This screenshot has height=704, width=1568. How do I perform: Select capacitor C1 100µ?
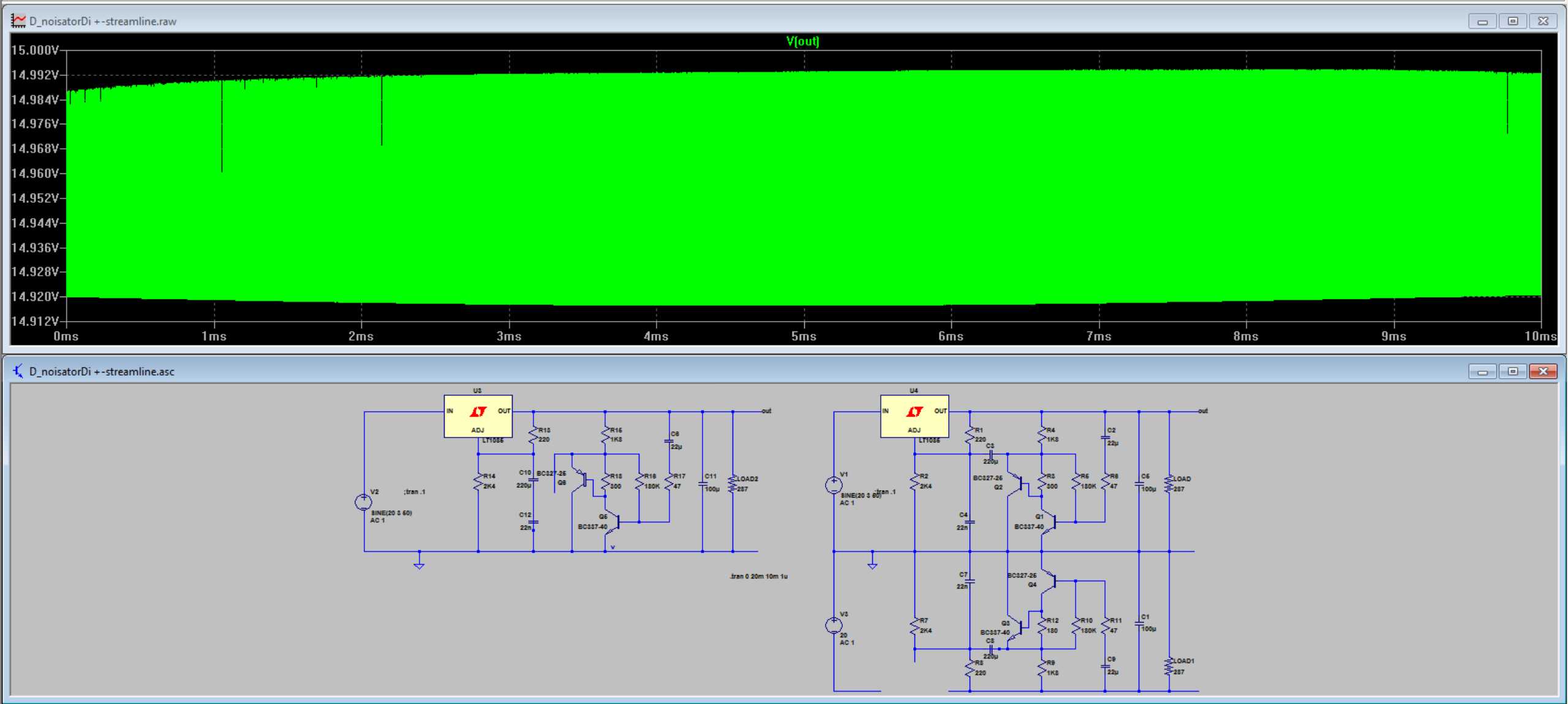pyautogui.click(x=1139, y=623)
